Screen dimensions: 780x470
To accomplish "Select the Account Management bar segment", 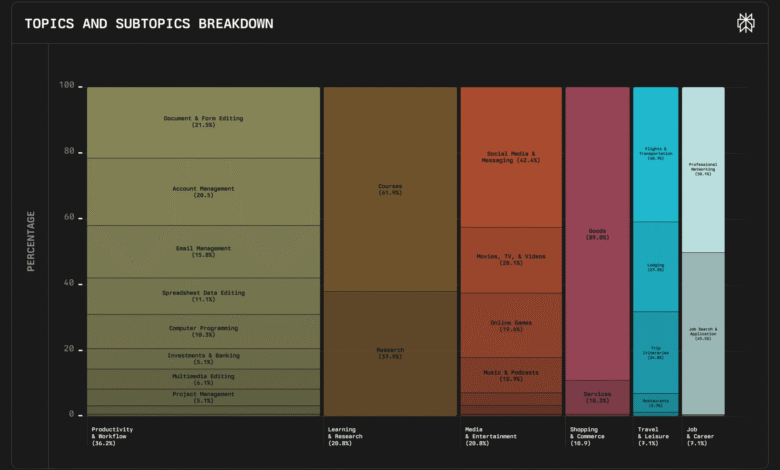I will point(203,191).
